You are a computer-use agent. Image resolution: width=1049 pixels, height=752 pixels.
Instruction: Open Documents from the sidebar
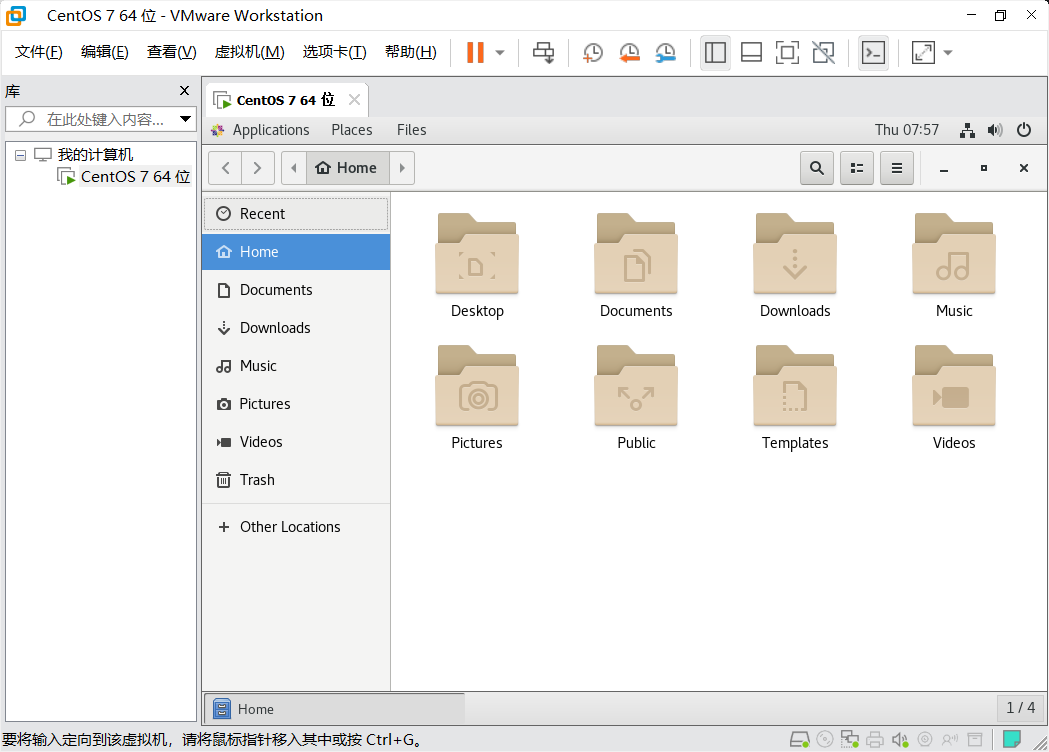coord(296,290)
